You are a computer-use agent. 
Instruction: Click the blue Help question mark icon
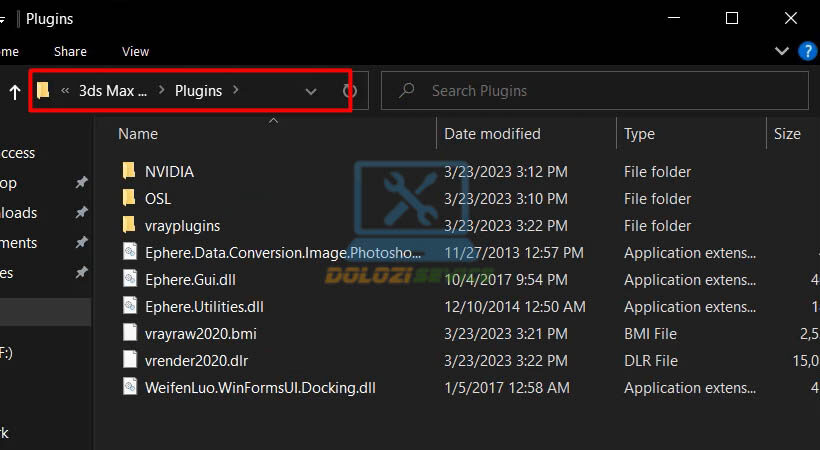click(808, 51)
